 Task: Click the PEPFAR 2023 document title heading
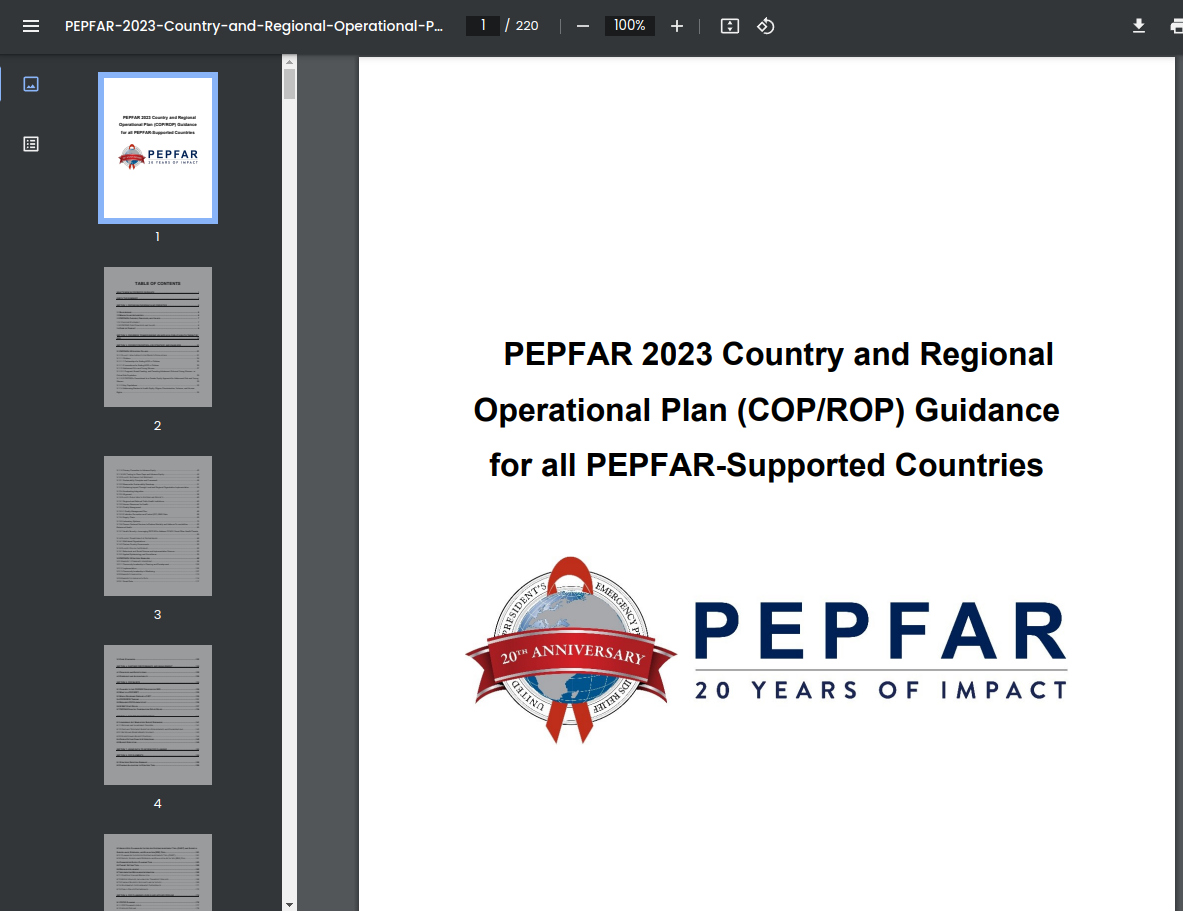pyautogui.click(x=766, y=410)
